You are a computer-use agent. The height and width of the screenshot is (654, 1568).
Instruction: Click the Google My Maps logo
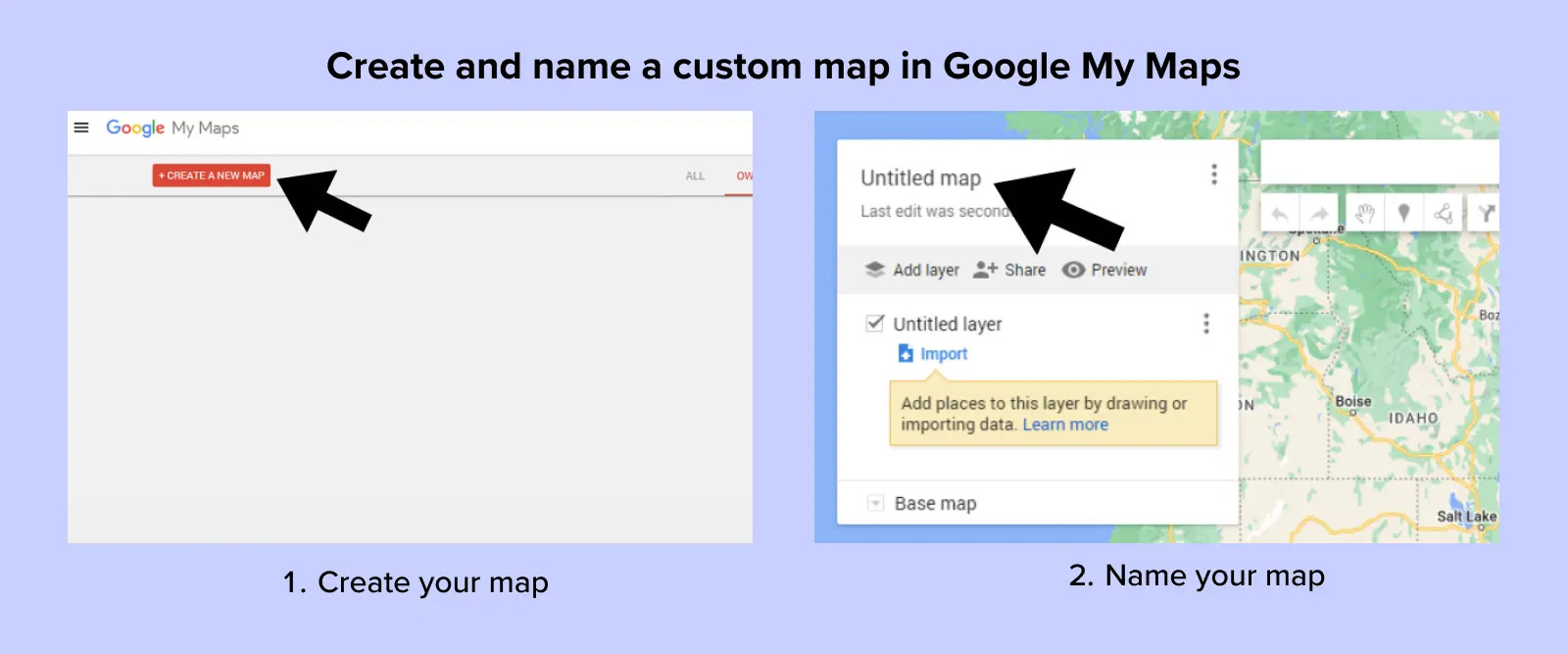tap(172, 128)
